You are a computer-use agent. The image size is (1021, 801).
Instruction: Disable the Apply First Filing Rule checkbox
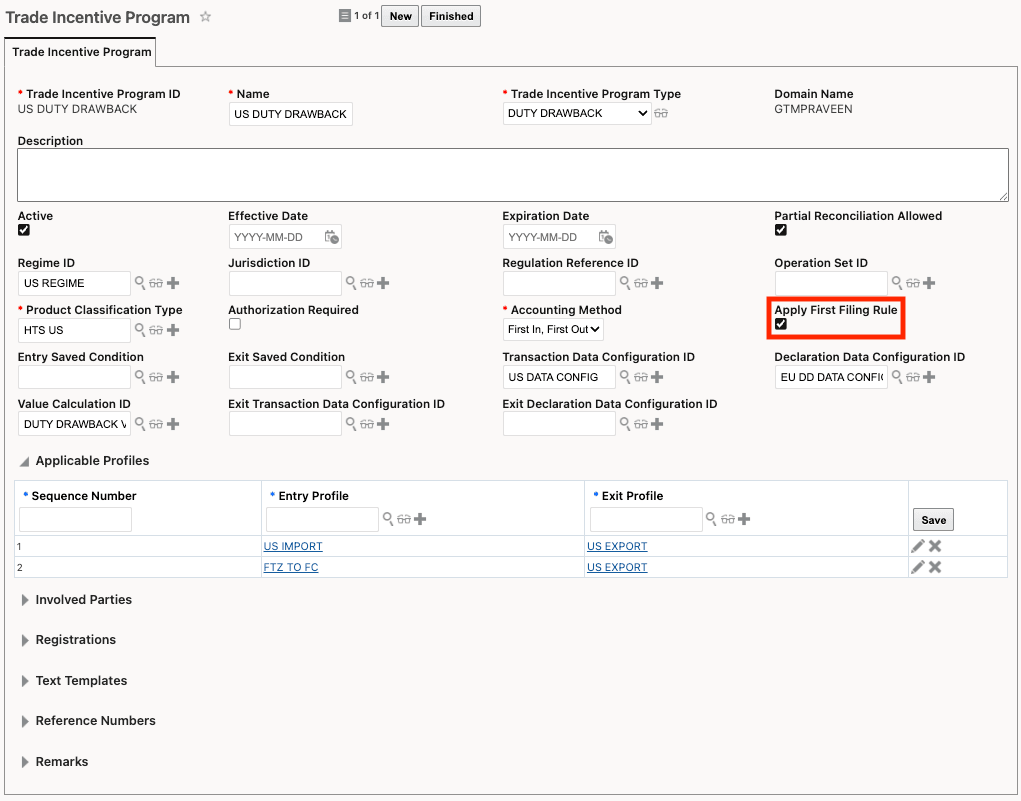point(781,324)
